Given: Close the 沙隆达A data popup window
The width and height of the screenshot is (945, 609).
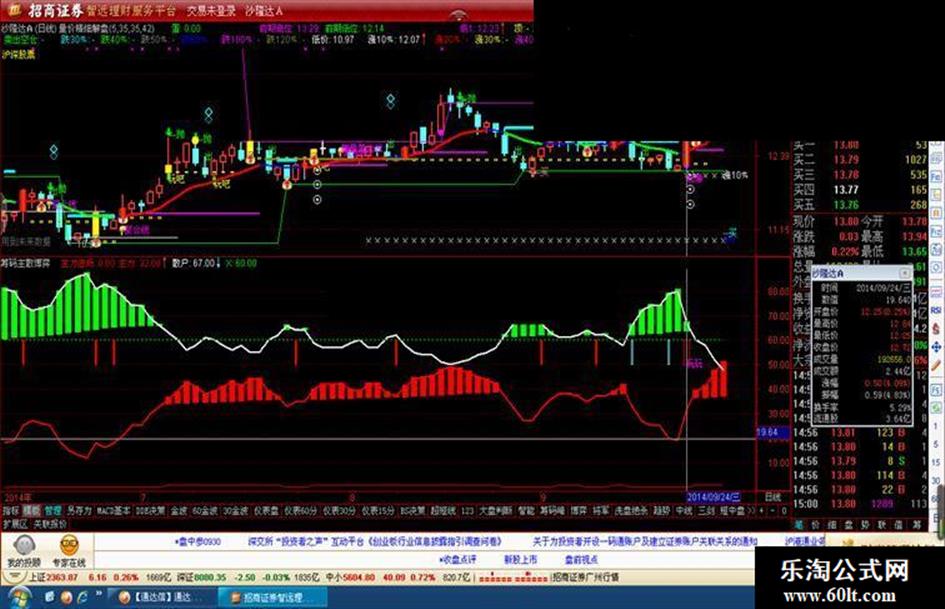Looking at the screenshot, I should click(904, 273).
